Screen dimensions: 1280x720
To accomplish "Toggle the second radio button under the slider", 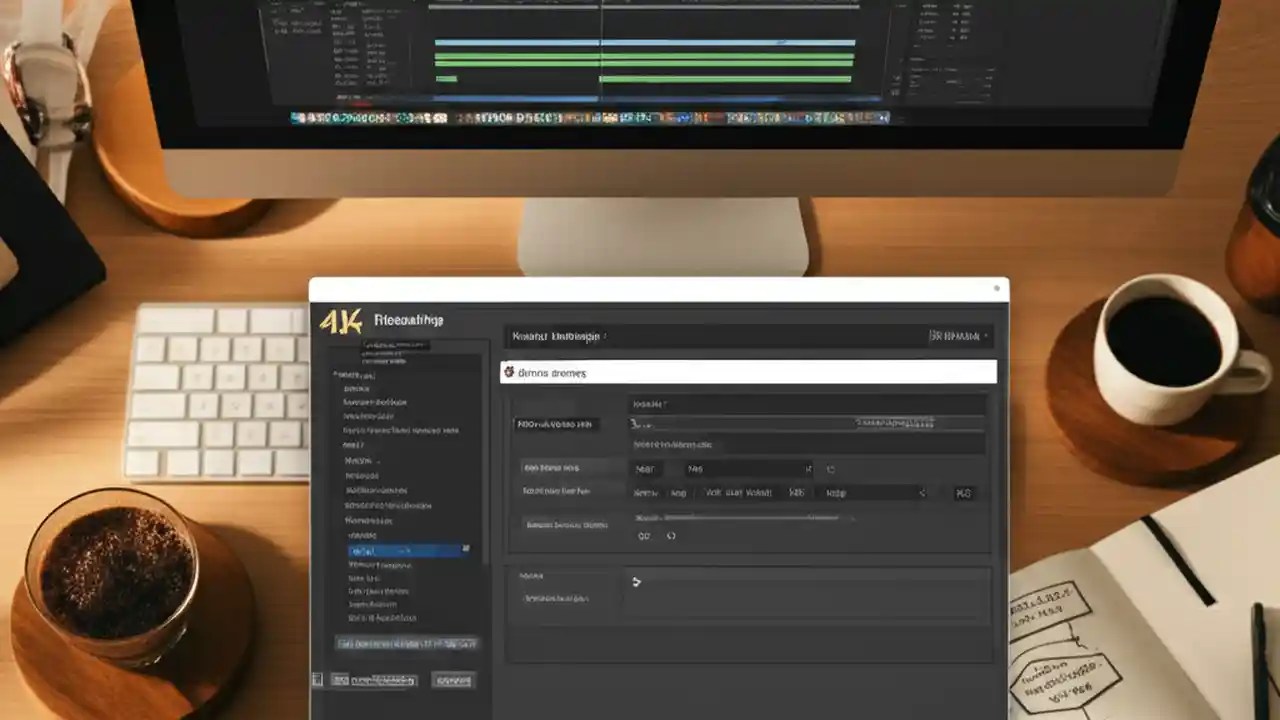I will coord(672,536).
